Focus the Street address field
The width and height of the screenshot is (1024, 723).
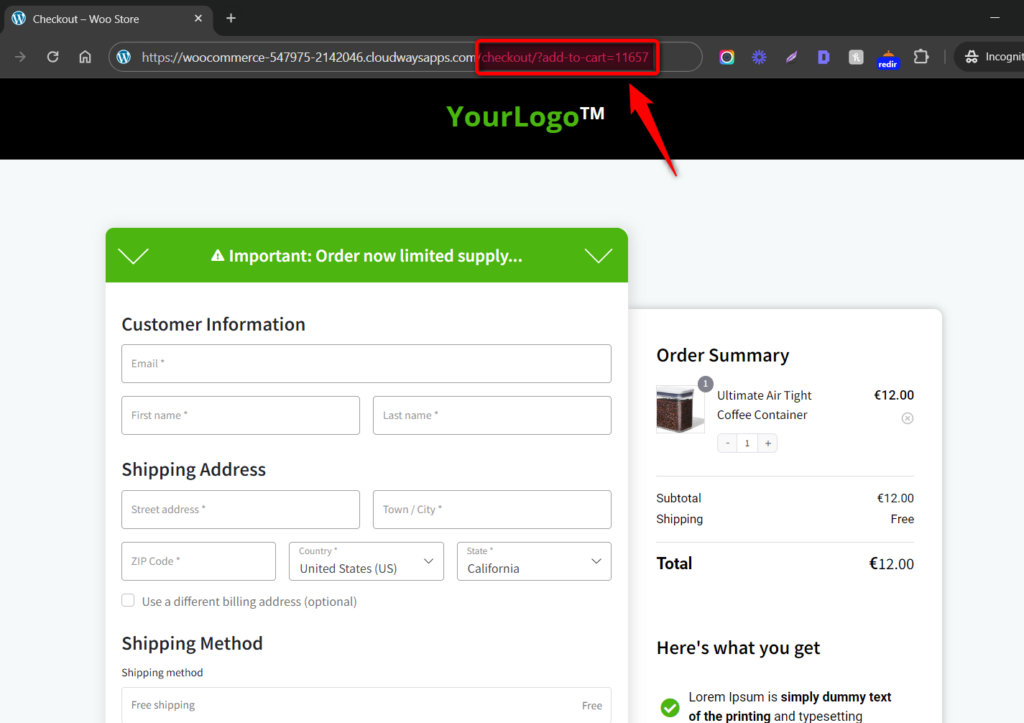tap(240, 509)
